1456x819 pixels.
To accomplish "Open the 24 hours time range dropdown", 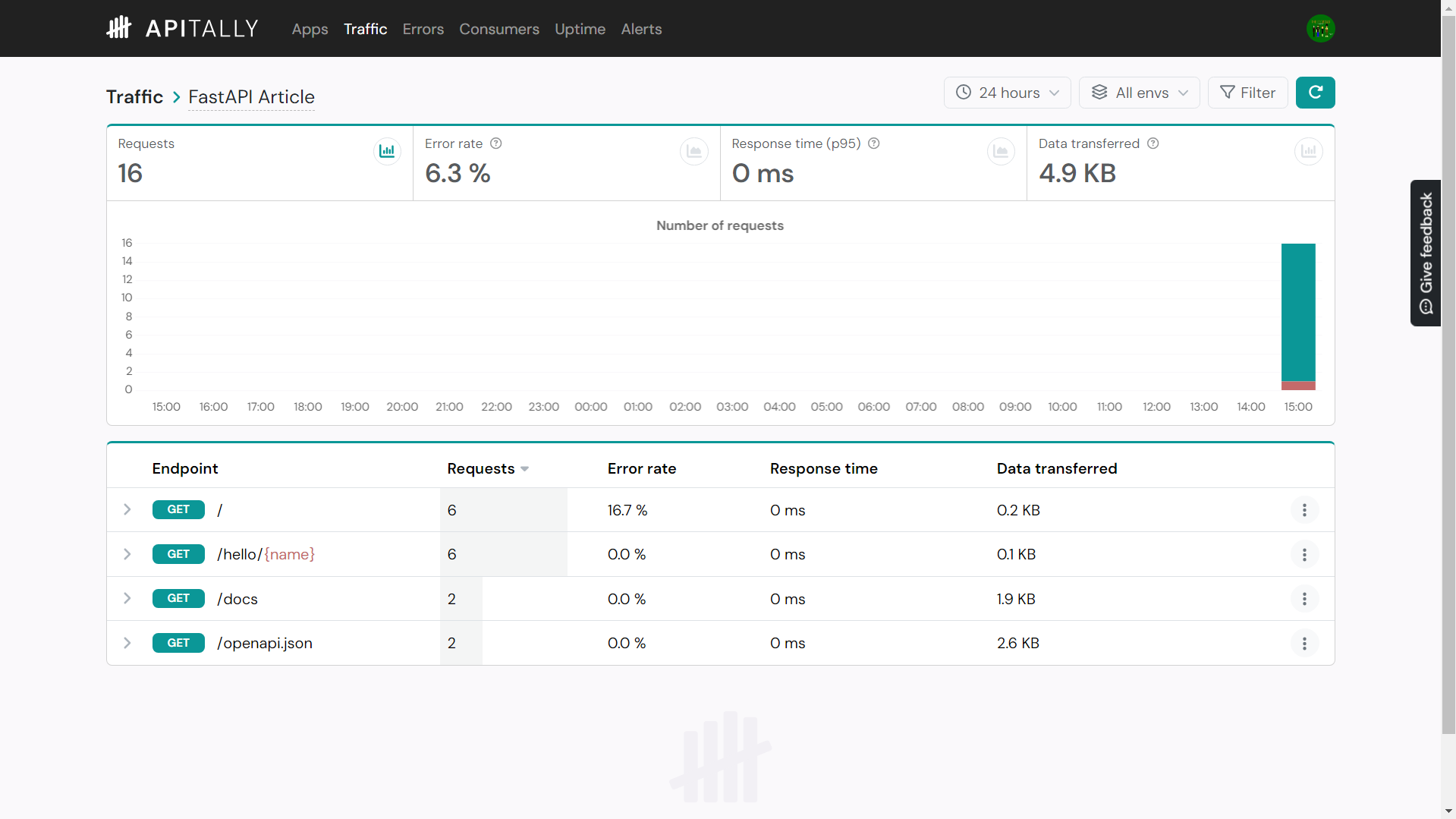I will click(1007, 92).
